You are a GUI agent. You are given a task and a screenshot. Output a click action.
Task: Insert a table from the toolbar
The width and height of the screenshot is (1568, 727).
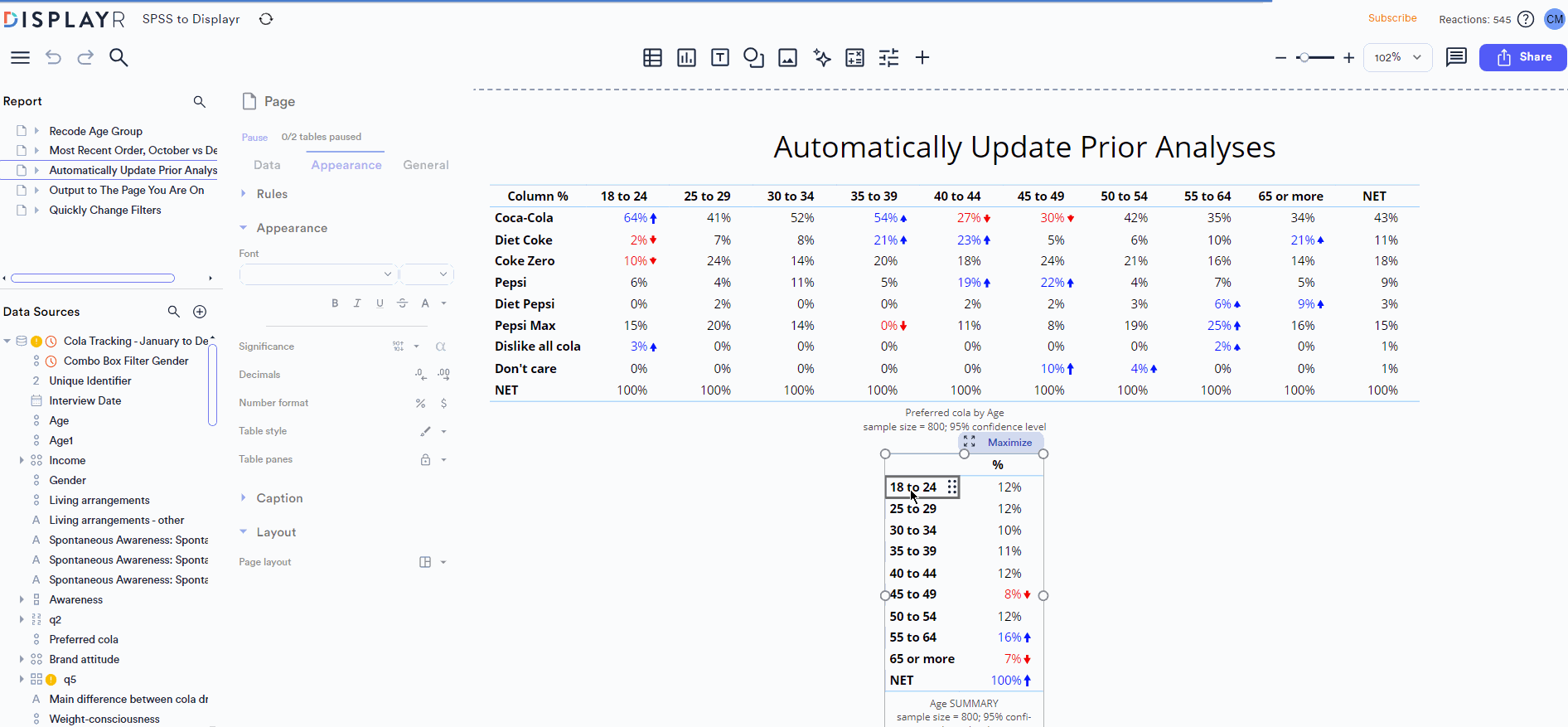tap(652, 57)
